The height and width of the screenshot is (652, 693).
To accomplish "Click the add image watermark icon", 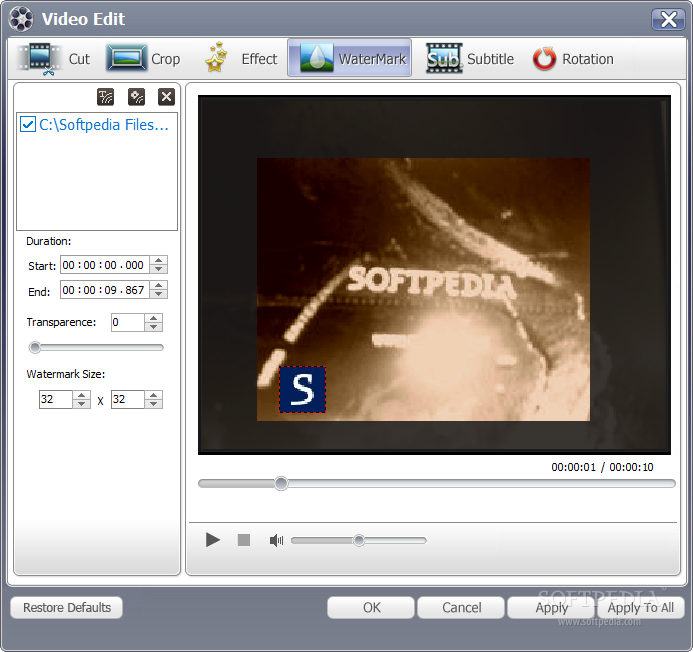I will click(136, 97).
